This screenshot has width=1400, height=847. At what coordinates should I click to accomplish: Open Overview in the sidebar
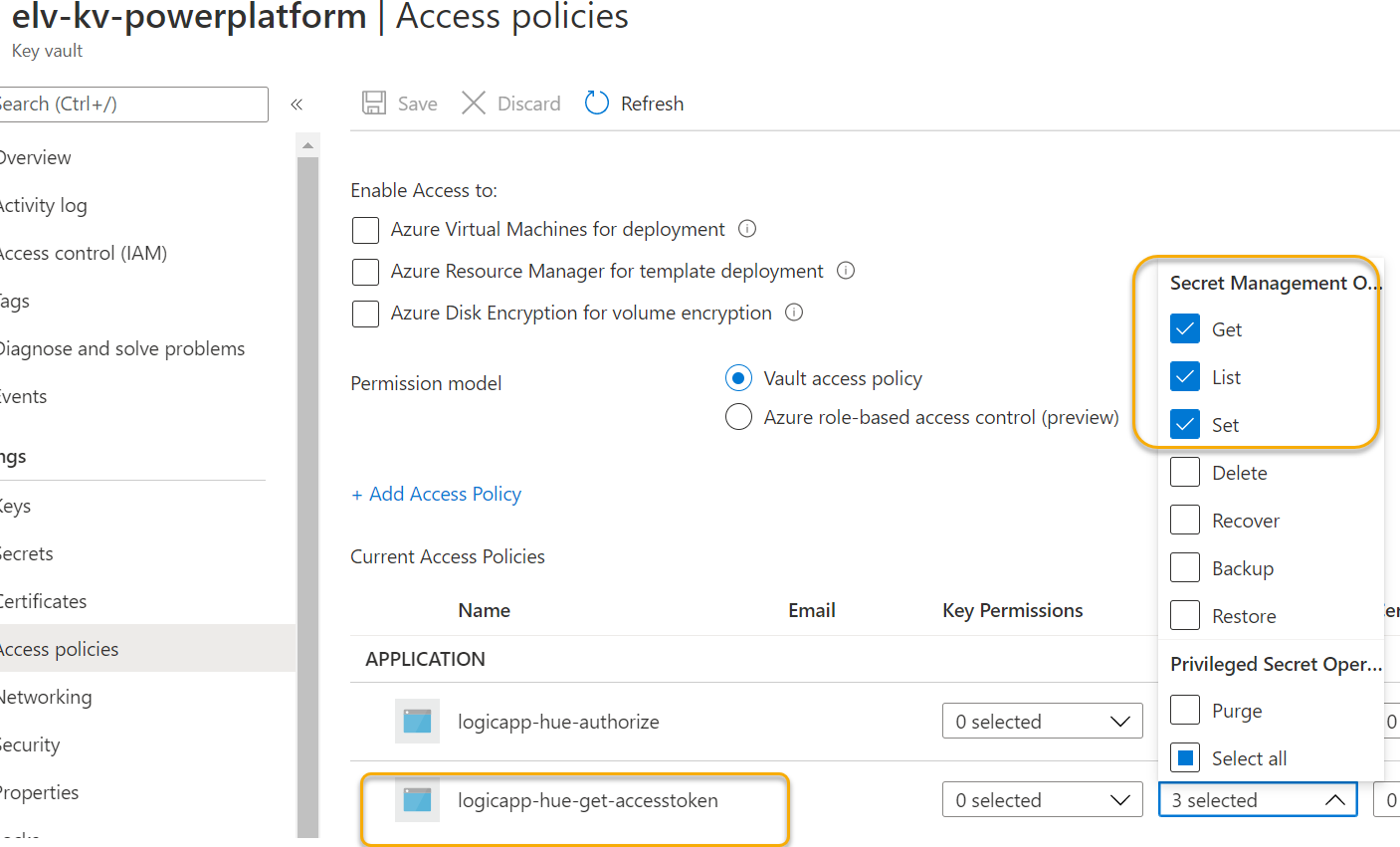[35, 157]
